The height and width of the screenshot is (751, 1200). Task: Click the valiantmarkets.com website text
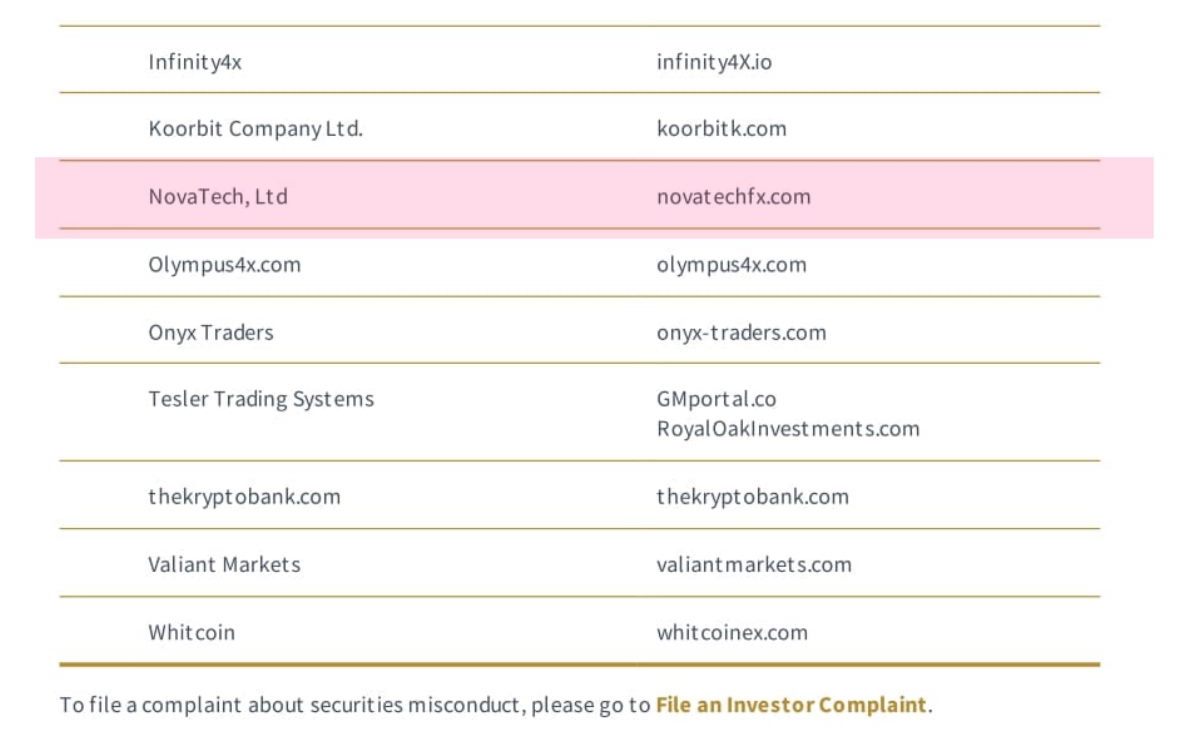point(754,564)
